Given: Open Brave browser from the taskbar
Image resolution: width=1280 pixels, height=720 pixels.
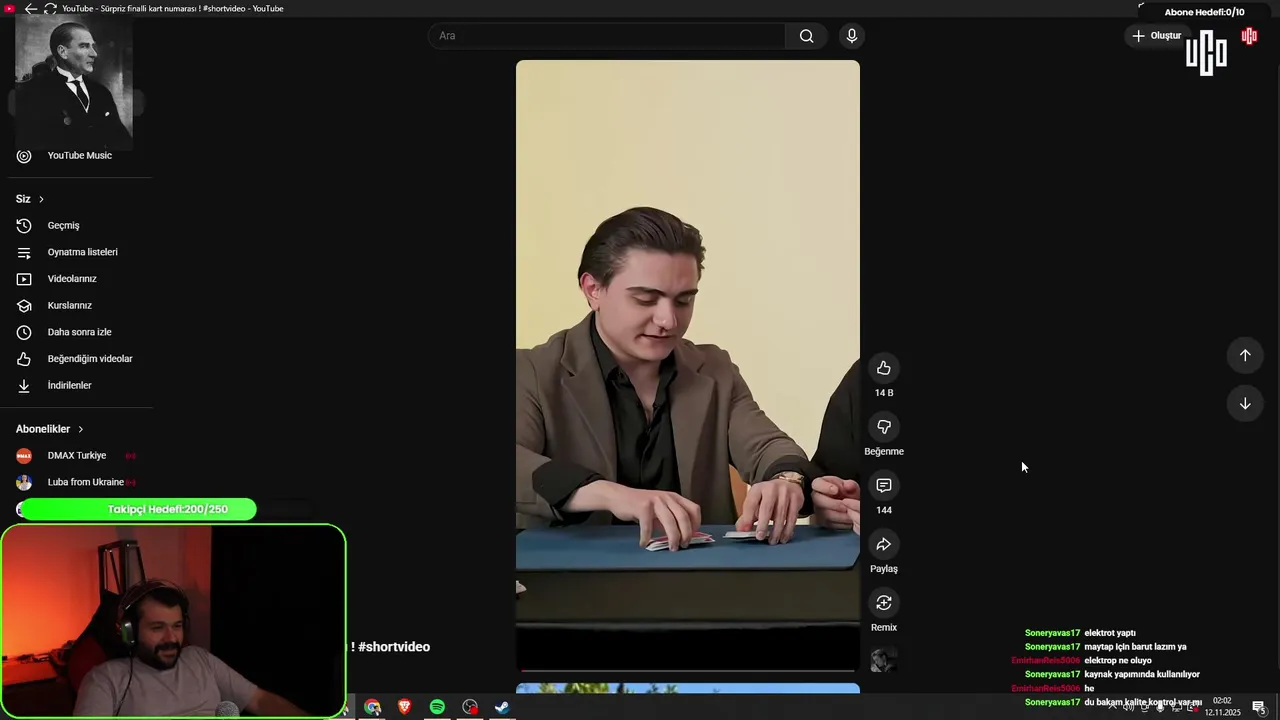Looking at the screenshot, I should point(405,707).
